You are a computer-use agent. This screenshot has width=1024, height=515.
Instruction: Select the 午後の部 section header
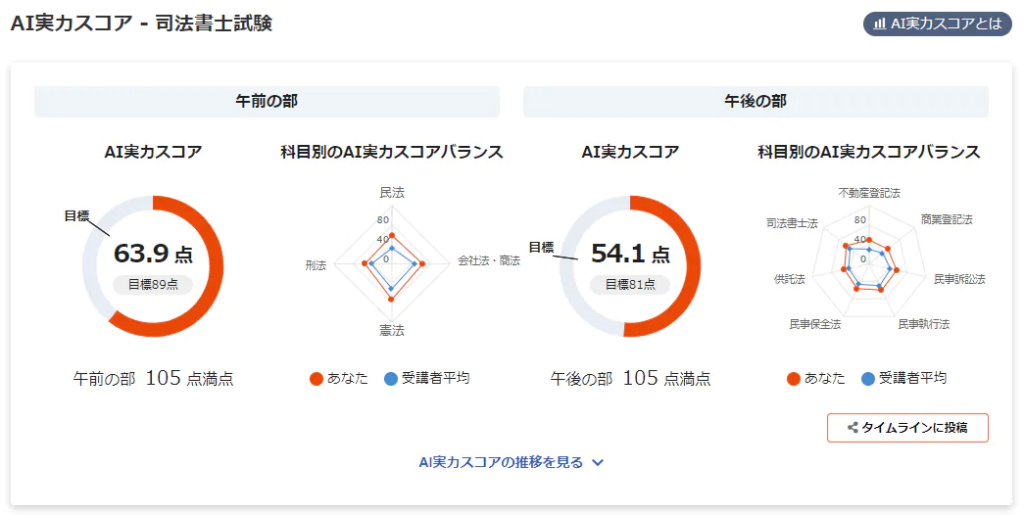[755, 102]
